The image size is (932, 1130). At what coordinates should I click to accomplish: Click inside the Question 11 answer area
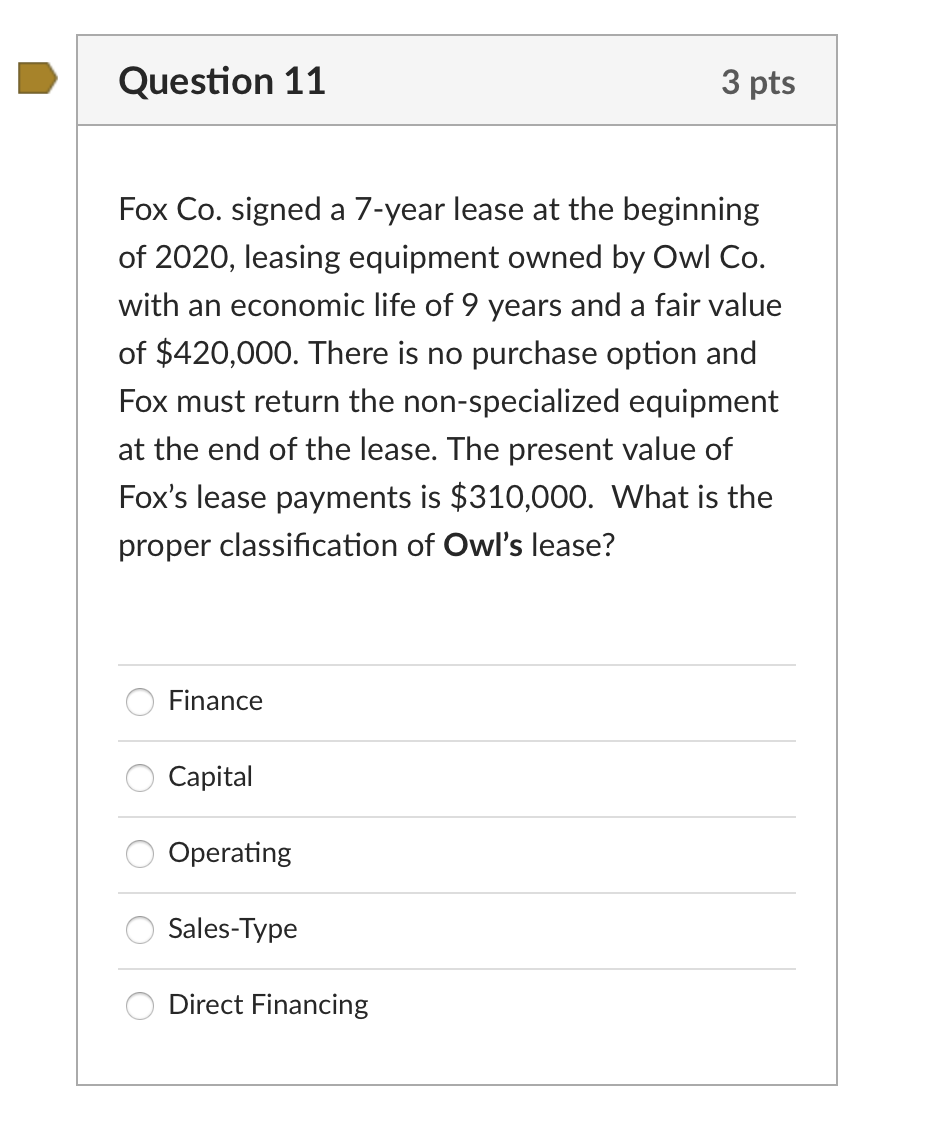pyautogui.click(x=456, y=850)
